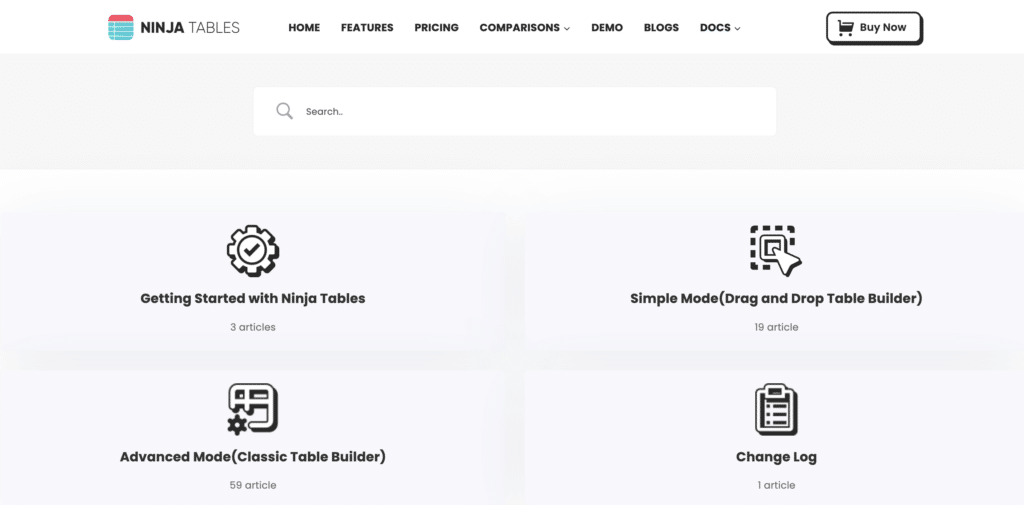This screenshot has width=1024, height=505.
Task: Open the Blogs page
Action: tap(661, 28)
